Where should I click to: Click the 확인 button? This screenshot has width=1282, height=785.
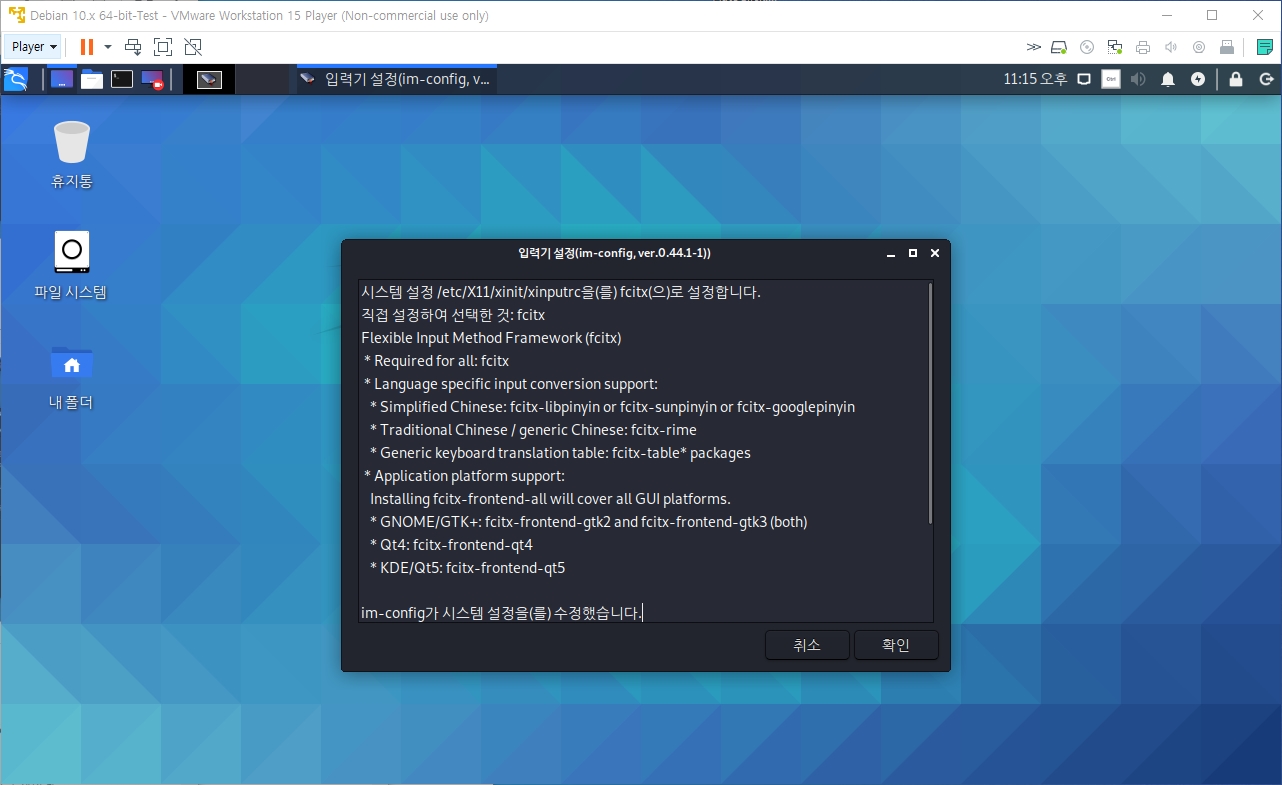tap(896, 645)
